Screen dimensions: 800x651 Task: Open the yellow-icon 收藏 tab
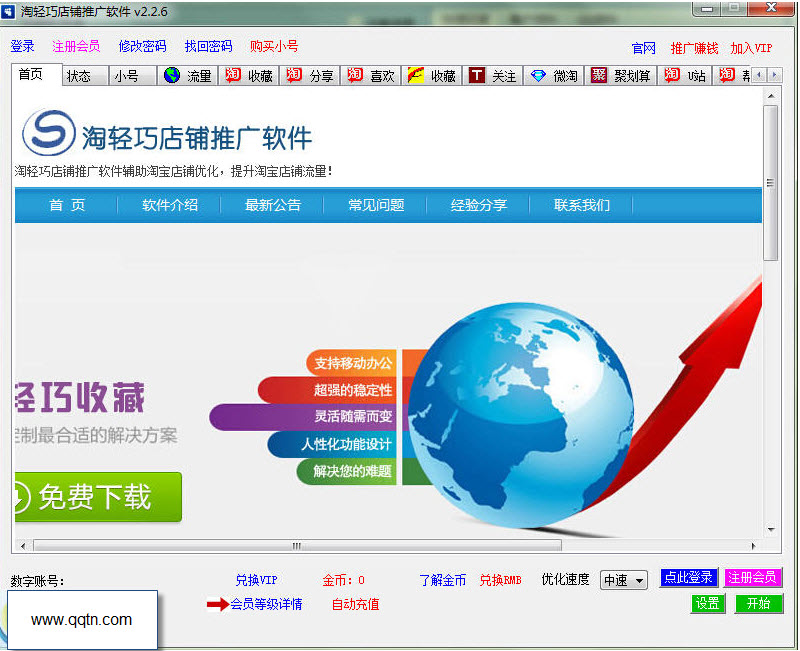click(432, 76)
